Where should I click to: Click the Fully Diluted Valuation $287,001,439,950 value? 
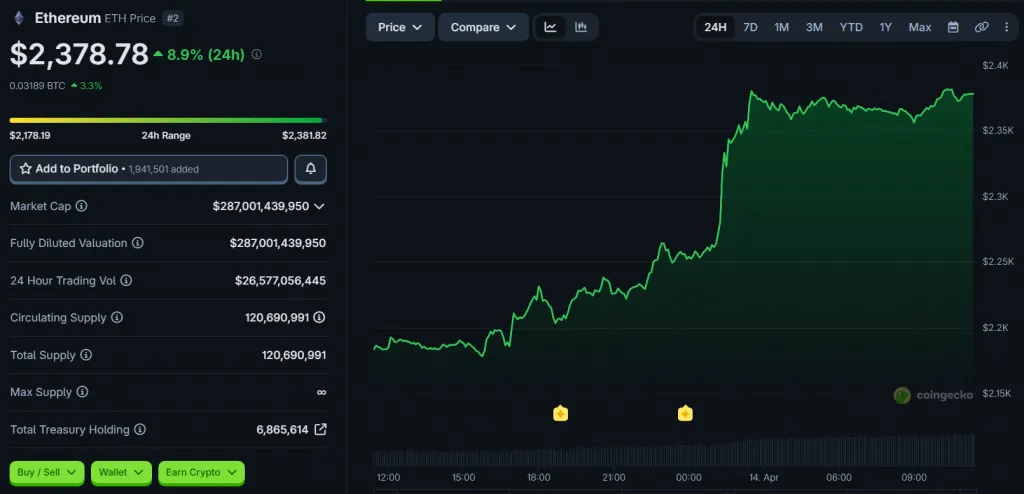(278, 243)
